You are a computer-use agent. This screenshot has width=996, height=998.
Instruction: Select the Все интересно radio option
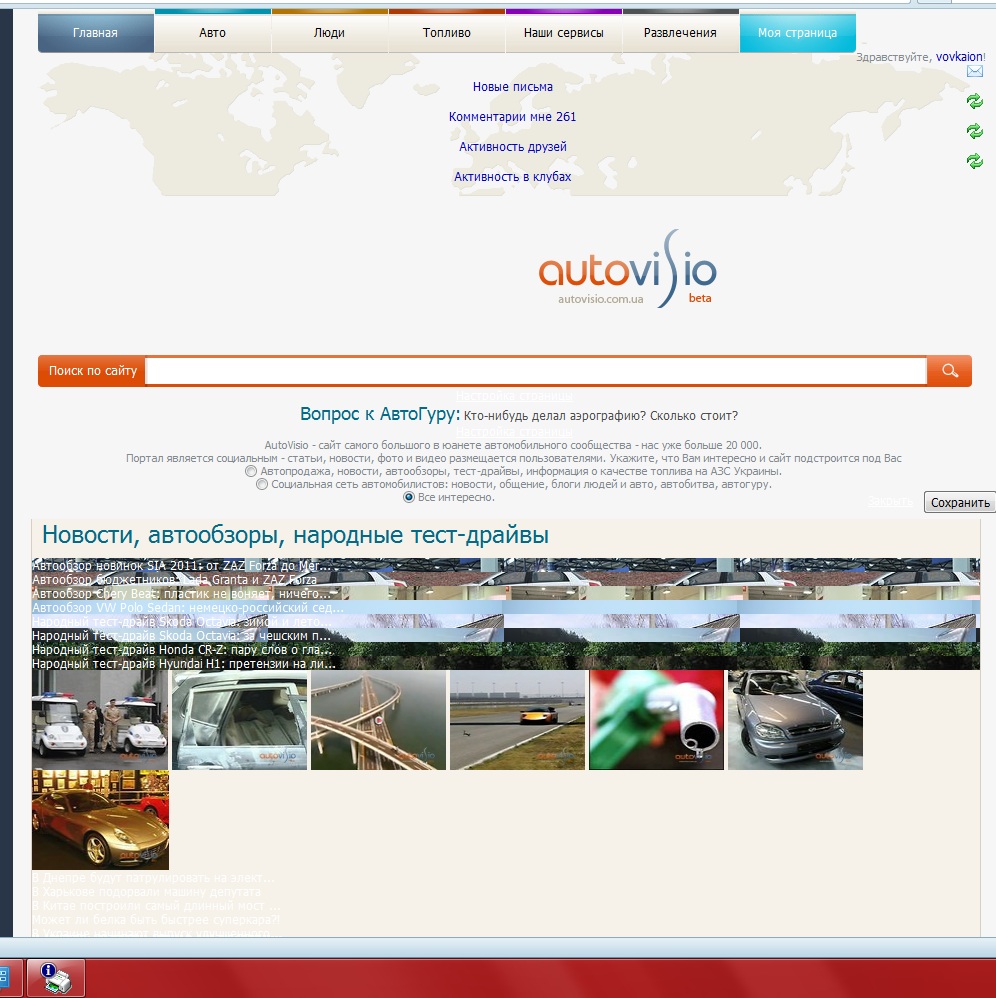point(409,497)
